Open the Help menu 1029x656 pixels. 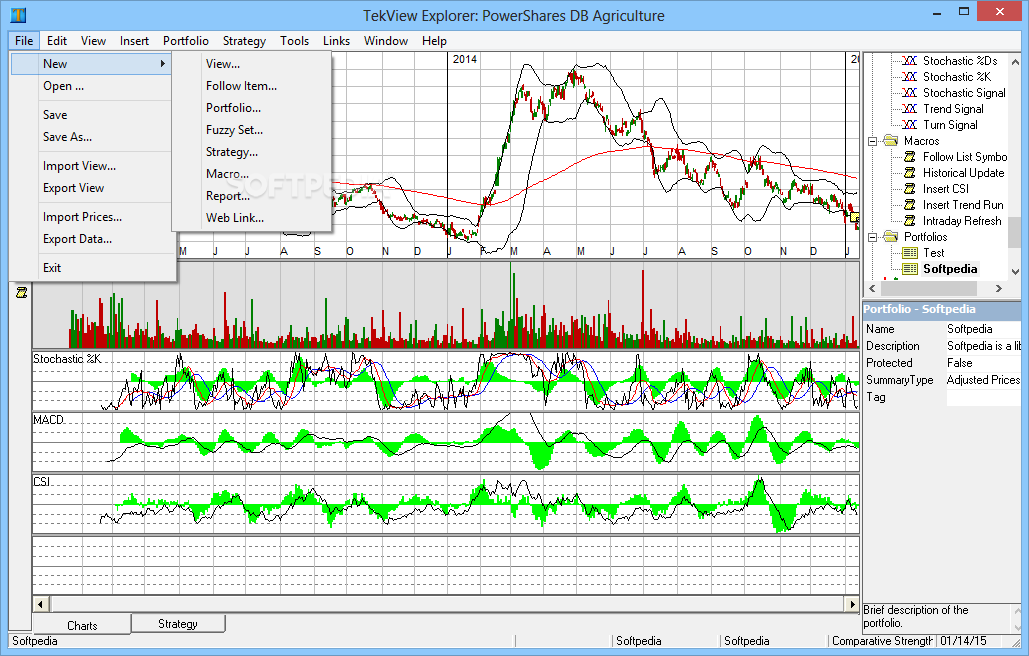pyautogui.click(x=434, y=41)
